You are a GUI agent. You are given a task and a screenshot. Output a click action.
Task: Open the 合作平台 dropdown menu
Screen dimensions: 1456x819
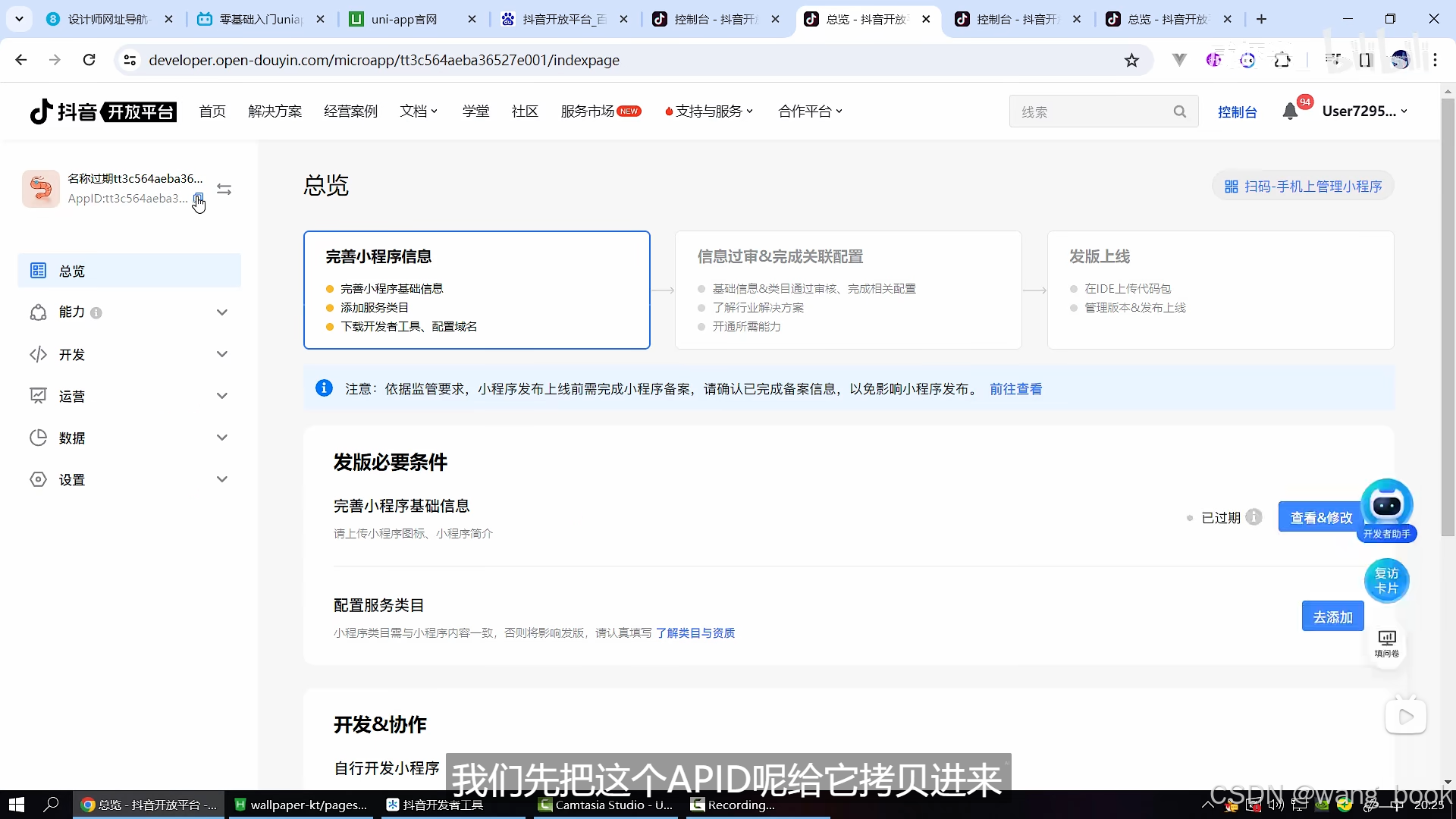click(810, 111)
